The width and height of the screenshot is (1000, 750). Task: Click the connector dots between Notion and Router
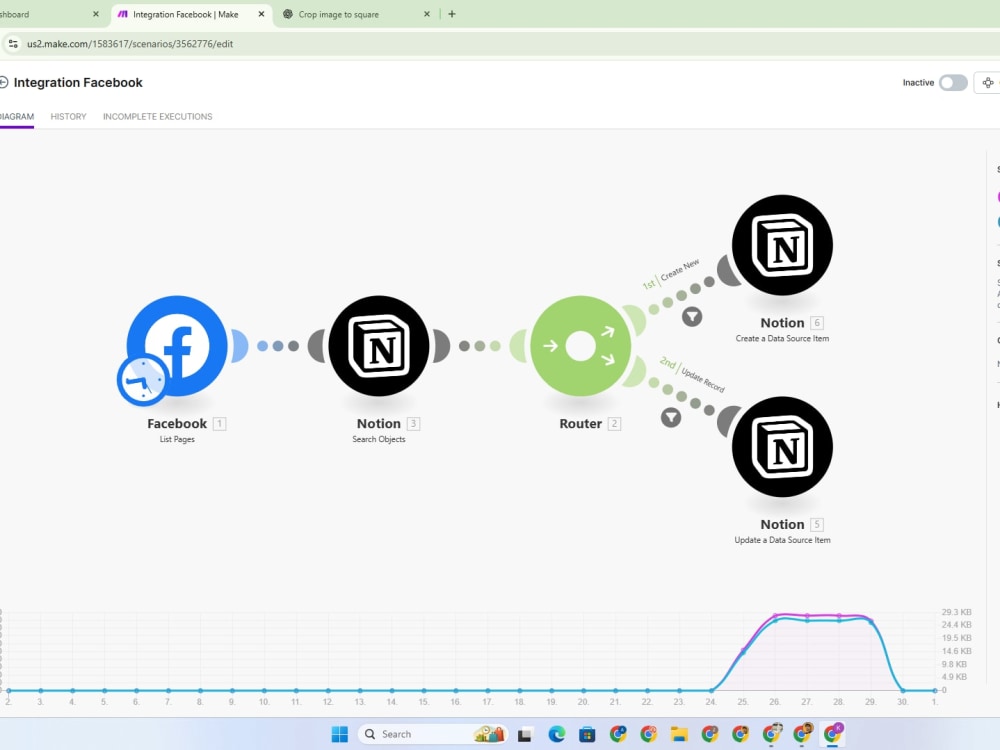[x=480, y=346]
